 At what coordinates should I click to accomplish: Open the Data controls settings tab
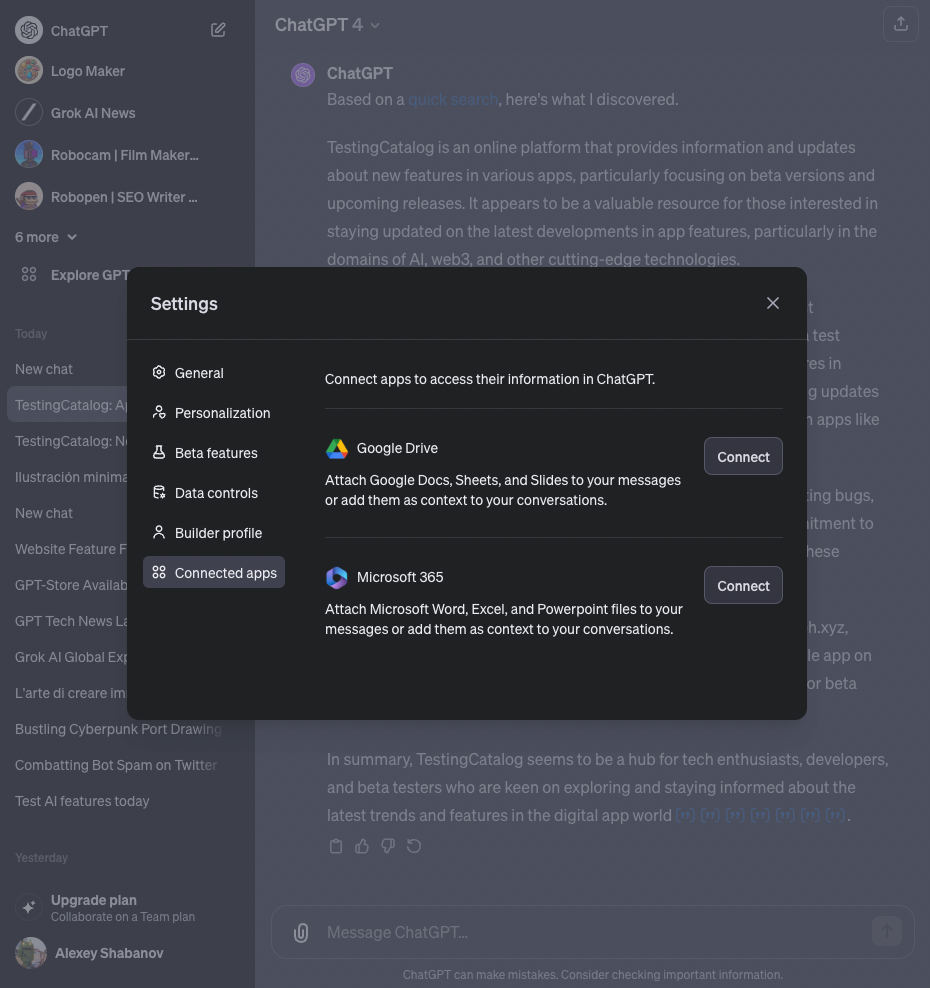(214, 493)
